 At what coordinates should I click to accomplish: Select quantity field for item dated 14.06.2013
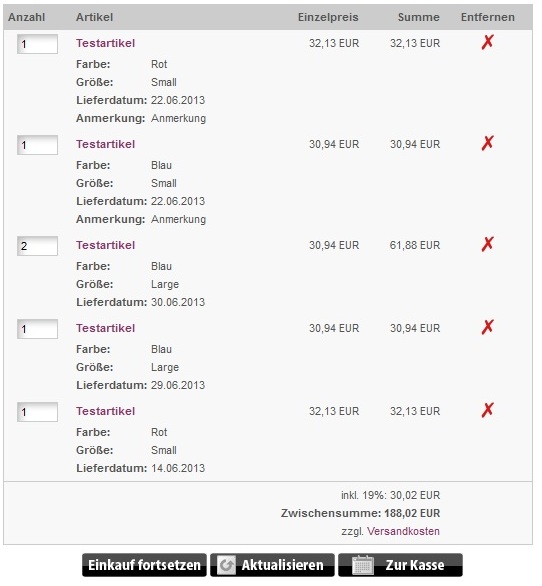point(37,412)
